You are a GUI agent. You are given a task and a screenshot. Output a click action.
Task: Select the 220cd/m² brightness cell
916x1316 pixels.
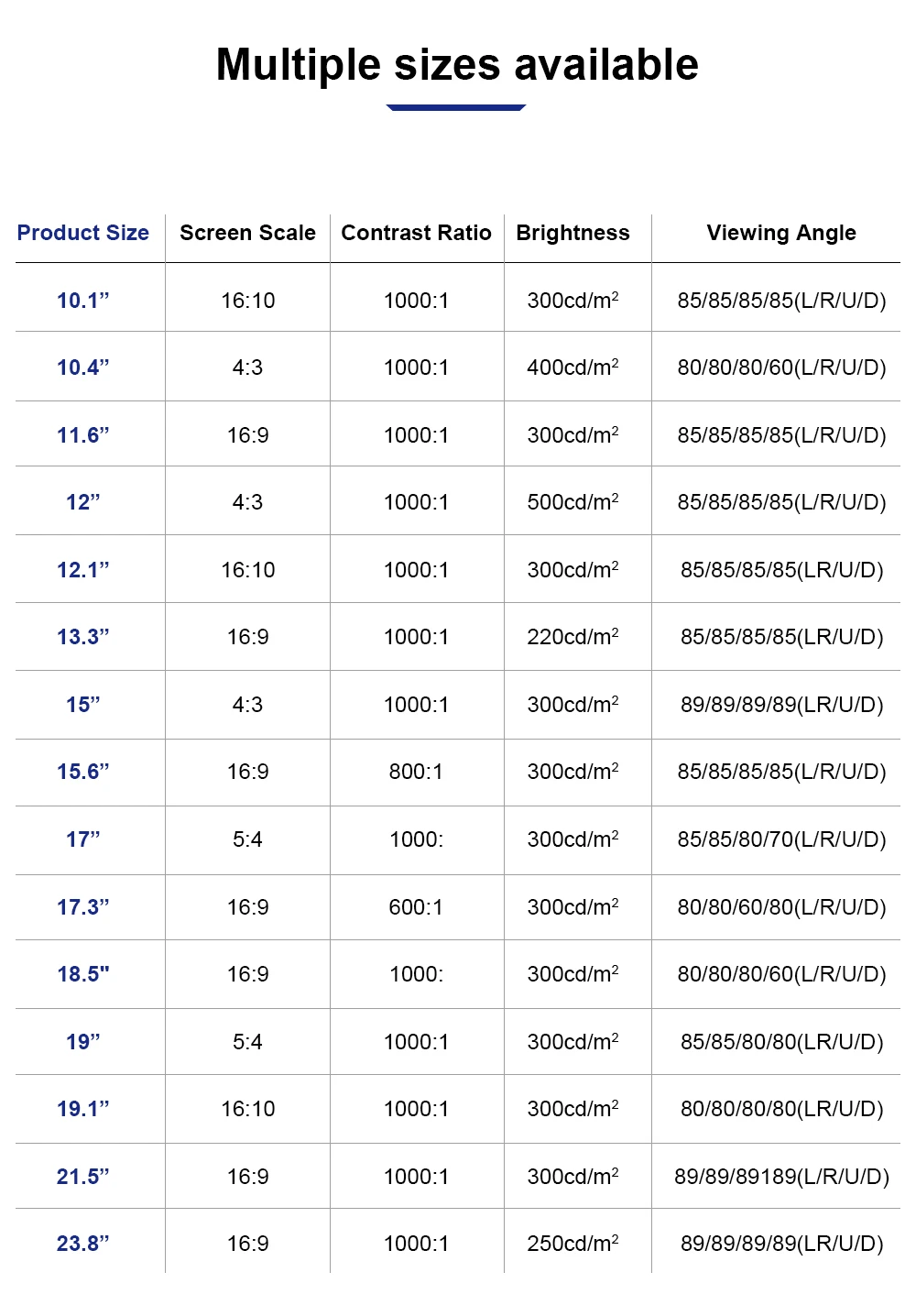click(572, 637)
